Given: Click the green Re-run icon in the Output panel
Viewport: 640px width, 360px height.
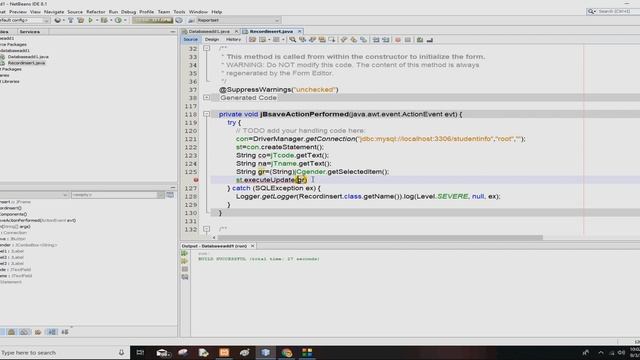Looking at the screenshot, I should pos(184,253).
